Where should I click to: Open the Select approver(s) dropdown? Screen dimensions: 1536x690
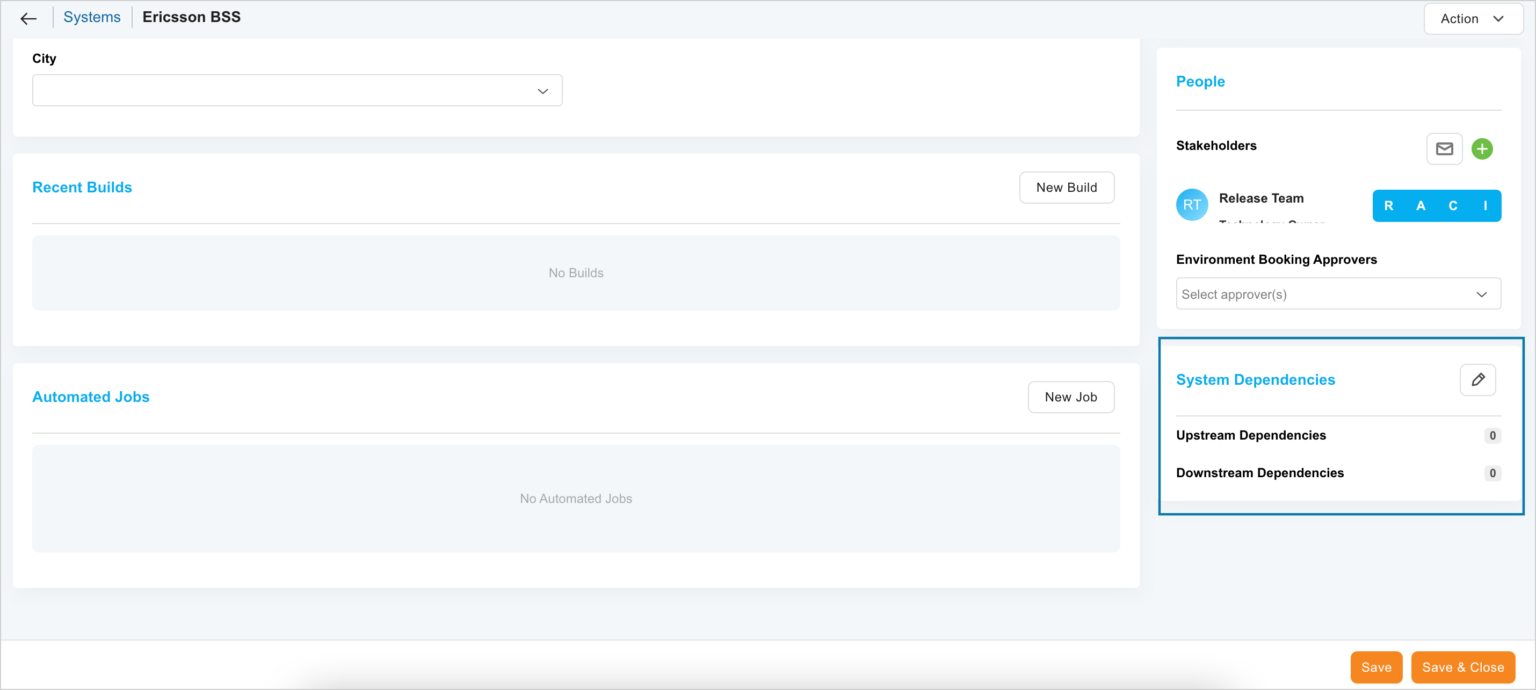point(1337,294)
